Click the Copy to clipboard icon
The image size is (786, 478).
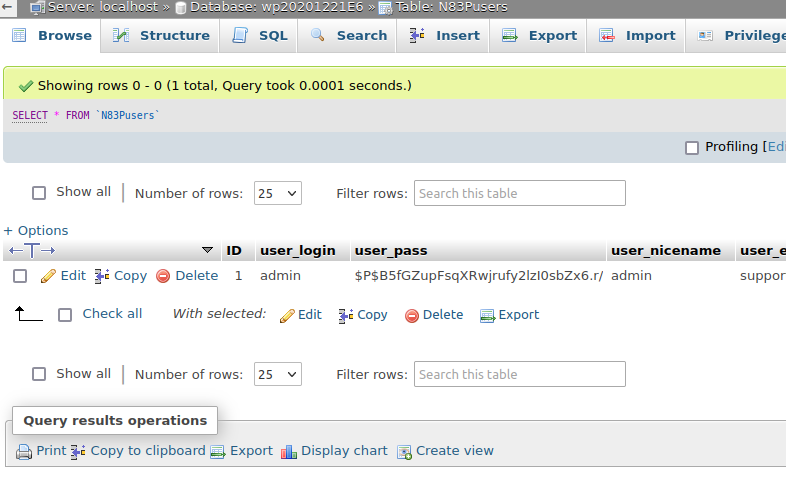coord(78,451)
